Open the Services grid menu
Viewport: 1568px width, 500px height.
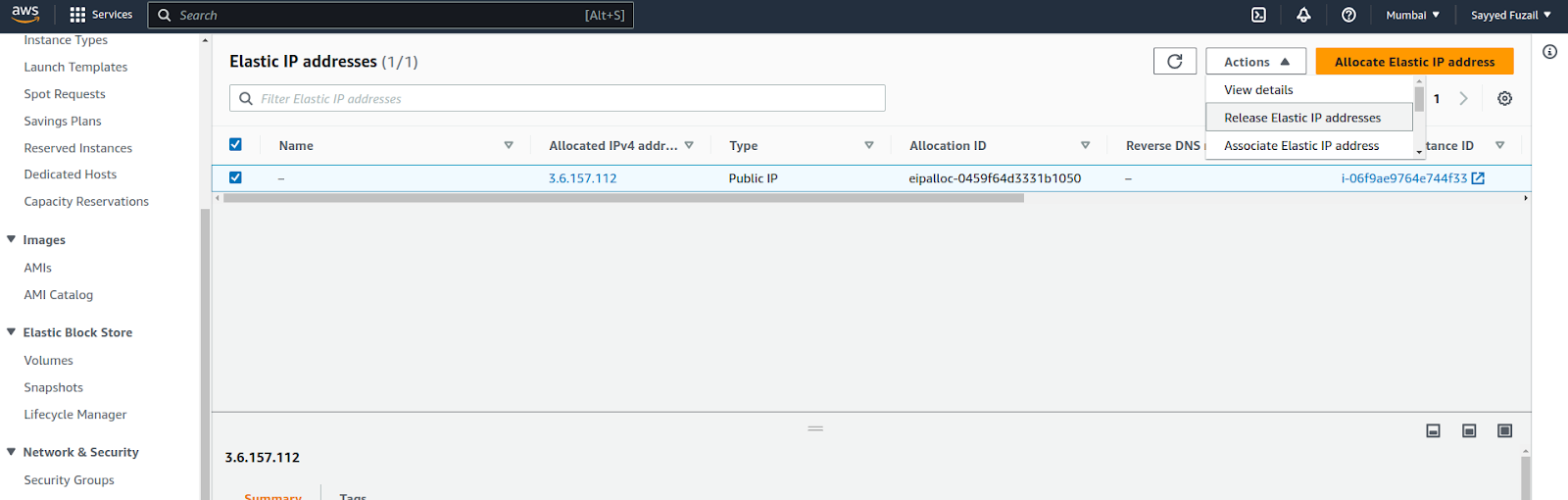[101, 15]
